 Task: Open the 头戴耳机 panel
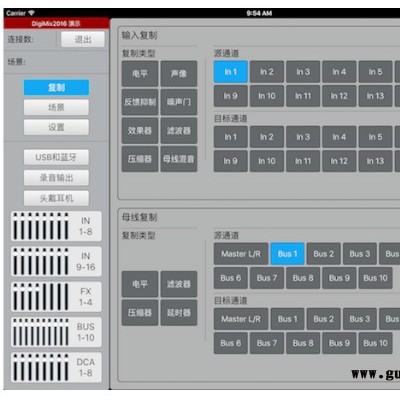(56, 198)
